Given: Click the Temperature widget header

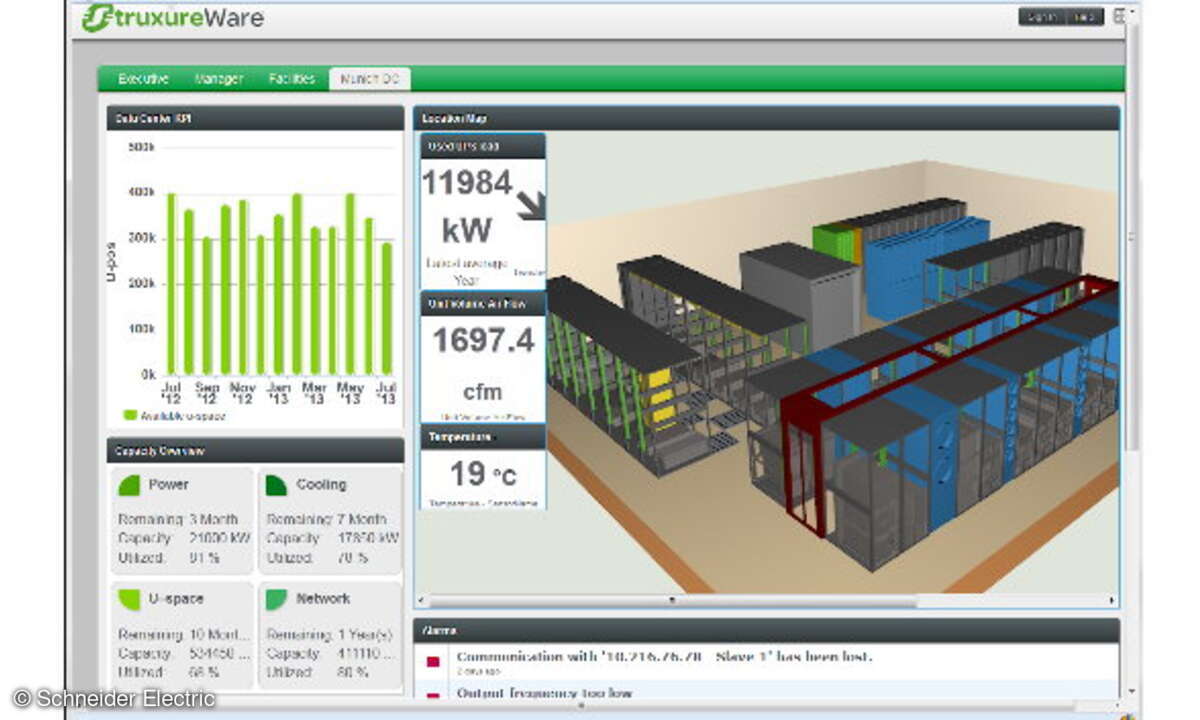Looking at the screenshot, I should [x=483, y=437].
